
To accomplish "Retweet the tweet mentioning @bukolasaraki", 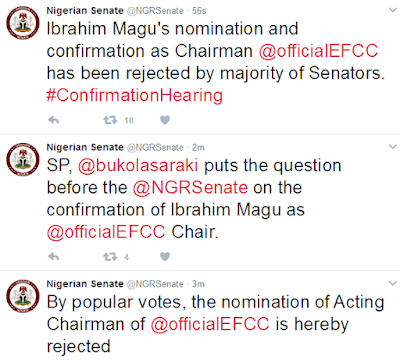I will [x=110, y=256].
